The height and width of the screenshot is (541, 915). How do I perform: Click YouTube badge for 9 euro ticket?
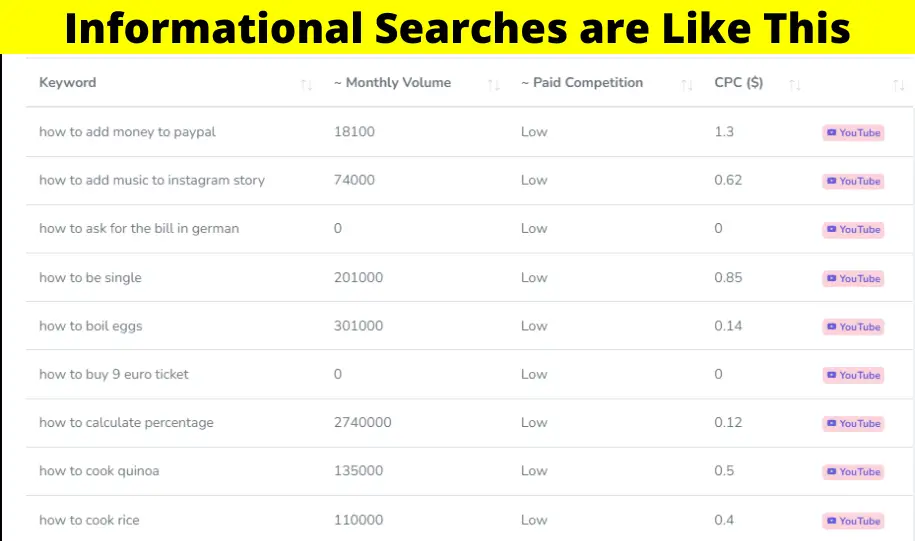point(853,375)
